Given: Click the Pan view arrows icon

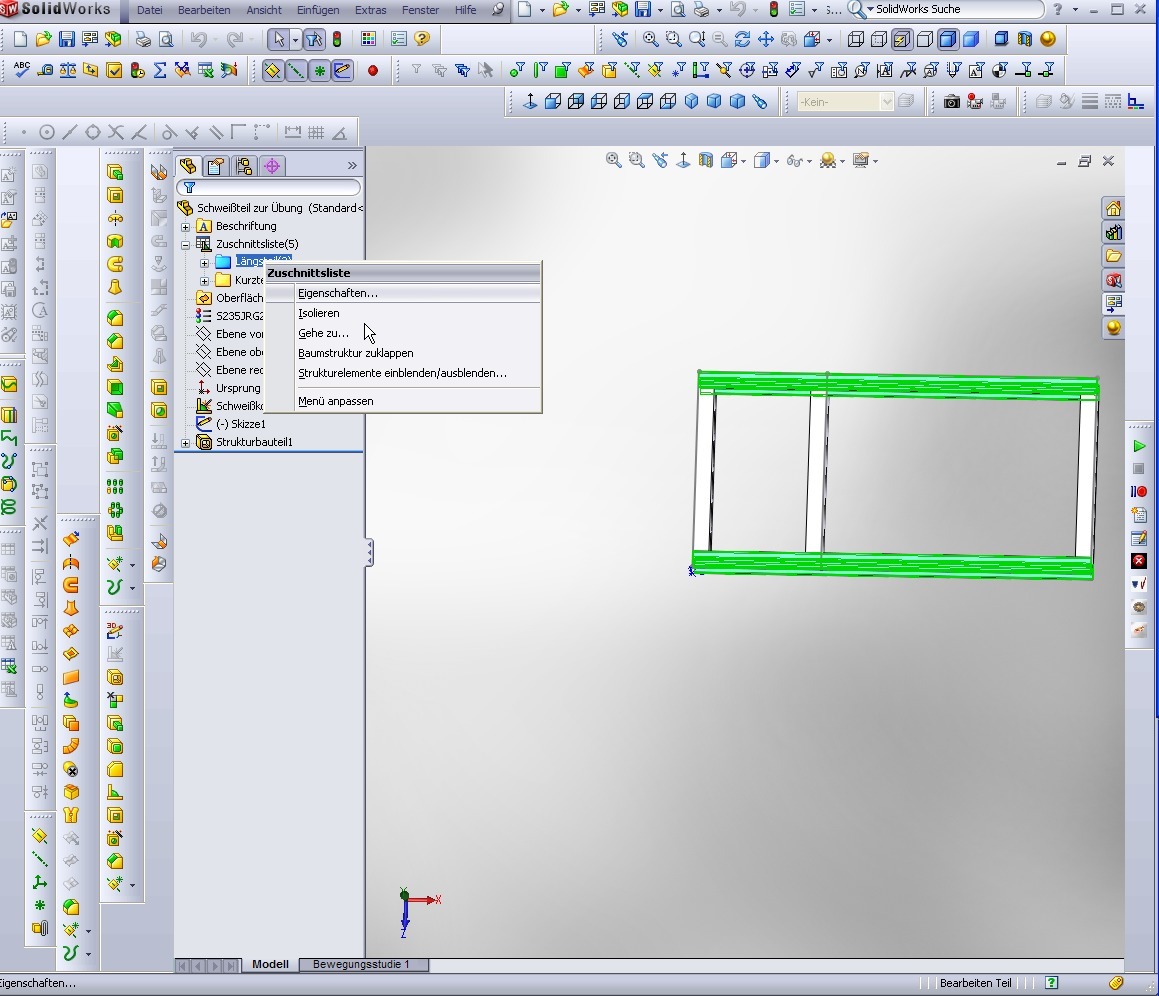Looking at the screenshot, I should coord(766,39).
